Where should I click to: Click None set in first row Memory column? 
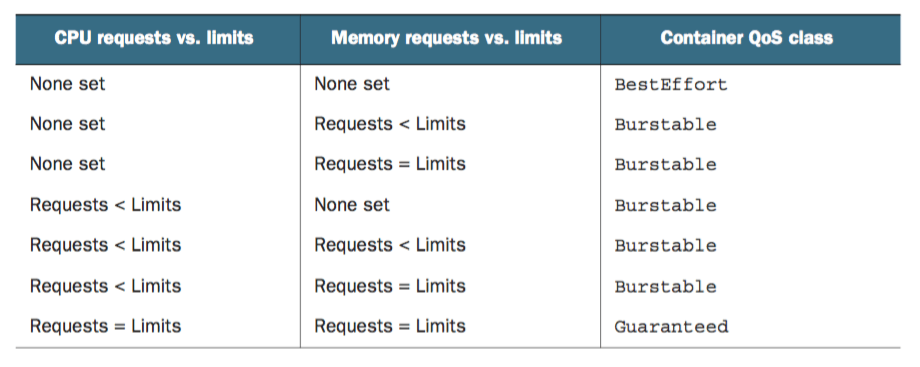tap(352, 84)
